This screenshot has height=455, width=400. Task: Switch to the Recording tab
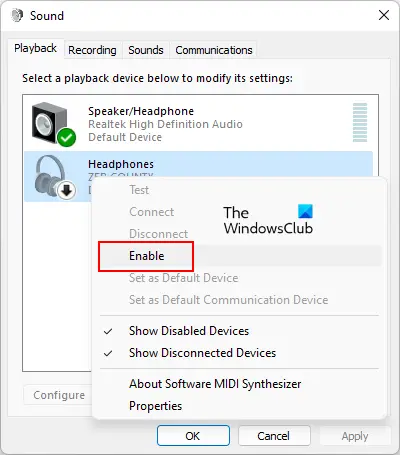coord(92,50)
